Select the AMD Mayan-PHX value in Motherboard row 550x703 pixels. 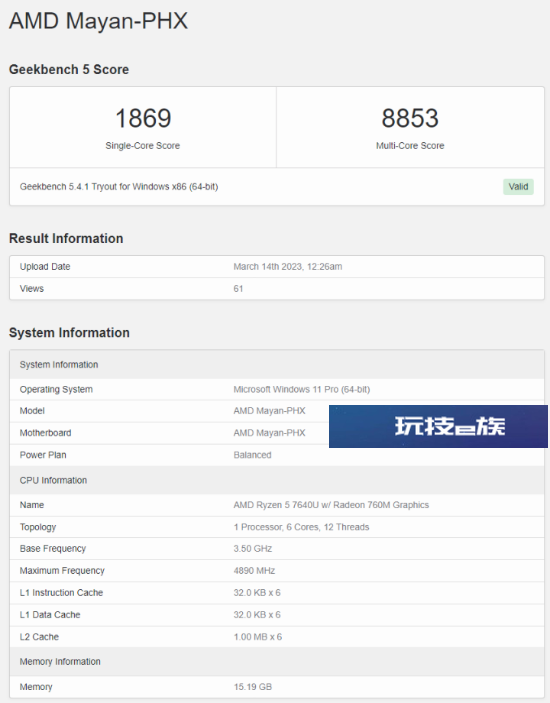click(269, 433)
